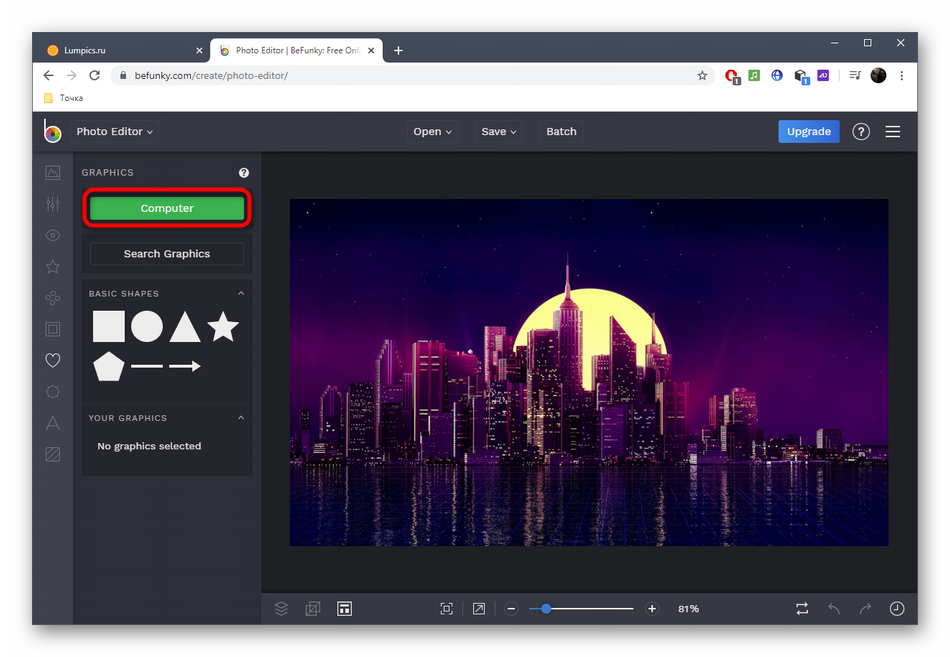Click the fit to screen icon
950x657 pixels.
(x=447, y=608)
